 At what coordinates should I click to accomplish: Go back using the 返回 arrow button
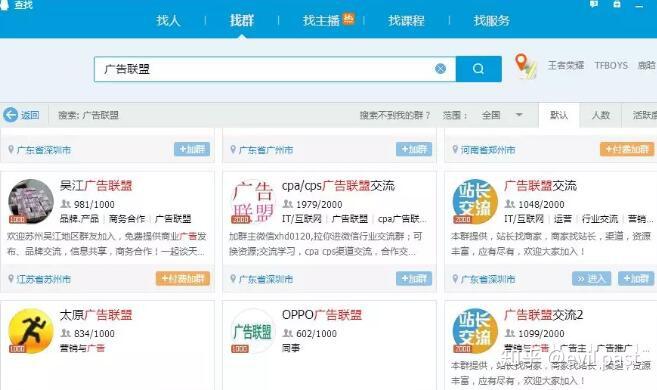click(21, 115)
